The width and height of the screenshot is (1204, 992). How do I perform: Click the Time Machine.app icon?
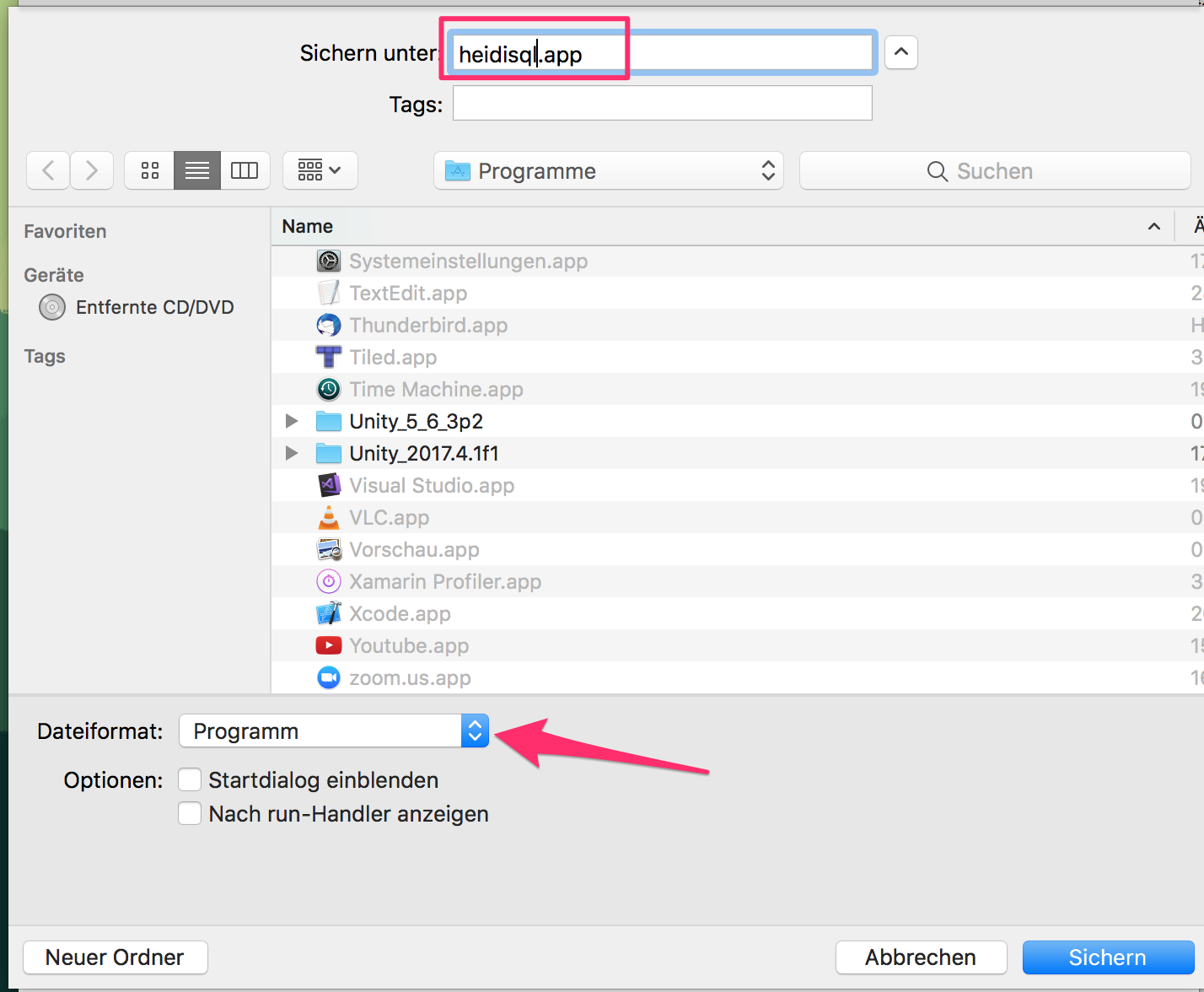tap(328, 389)
